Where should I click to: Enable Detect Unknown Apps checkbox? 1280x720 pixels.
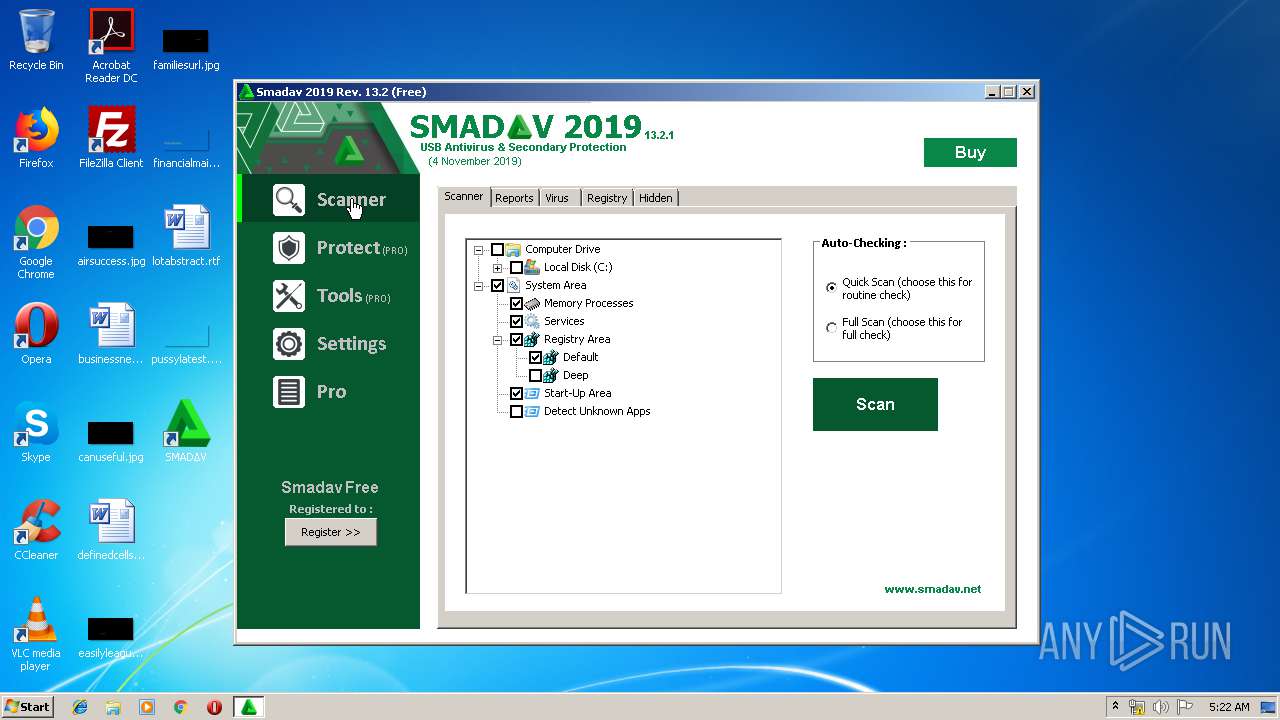pos(516,411)
